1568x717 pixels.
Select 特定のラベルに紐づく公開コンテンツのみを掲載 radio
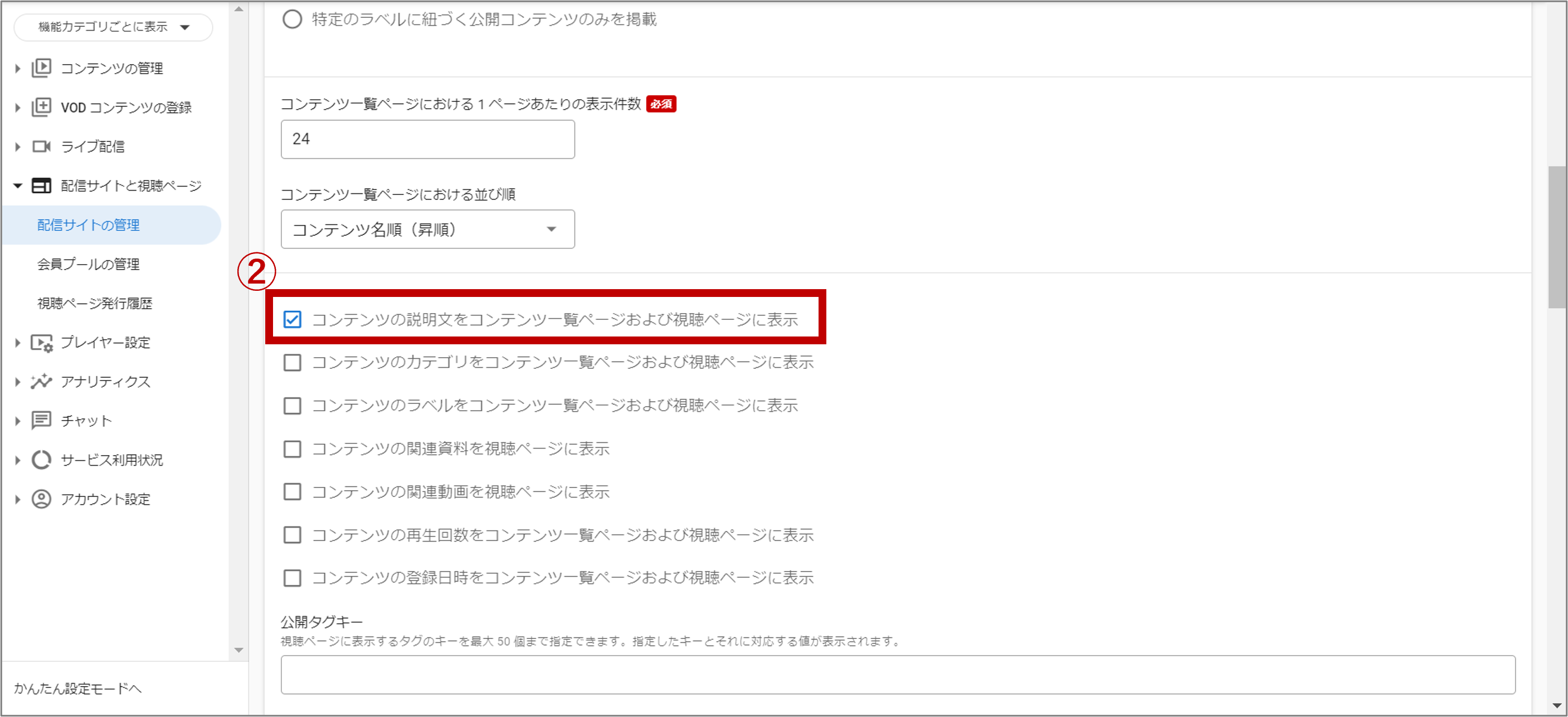[x=292, y=19]
